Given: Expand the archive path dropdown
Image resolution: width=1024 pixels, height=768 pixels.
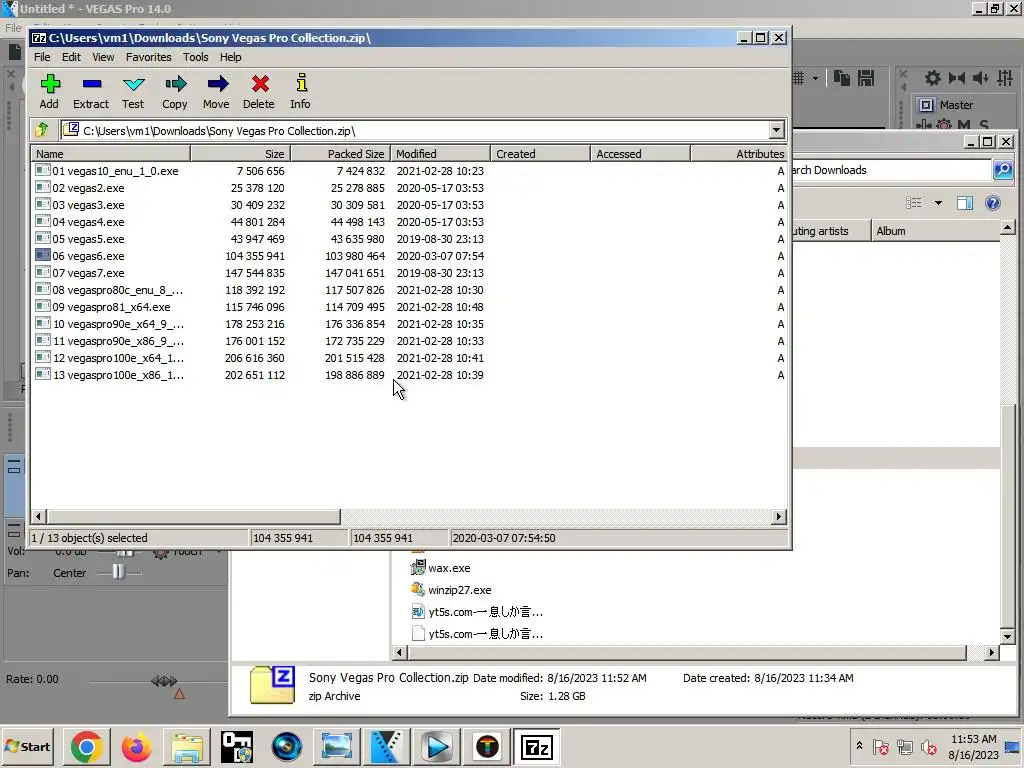Looking at the screenshot, I should click(776, 131).
